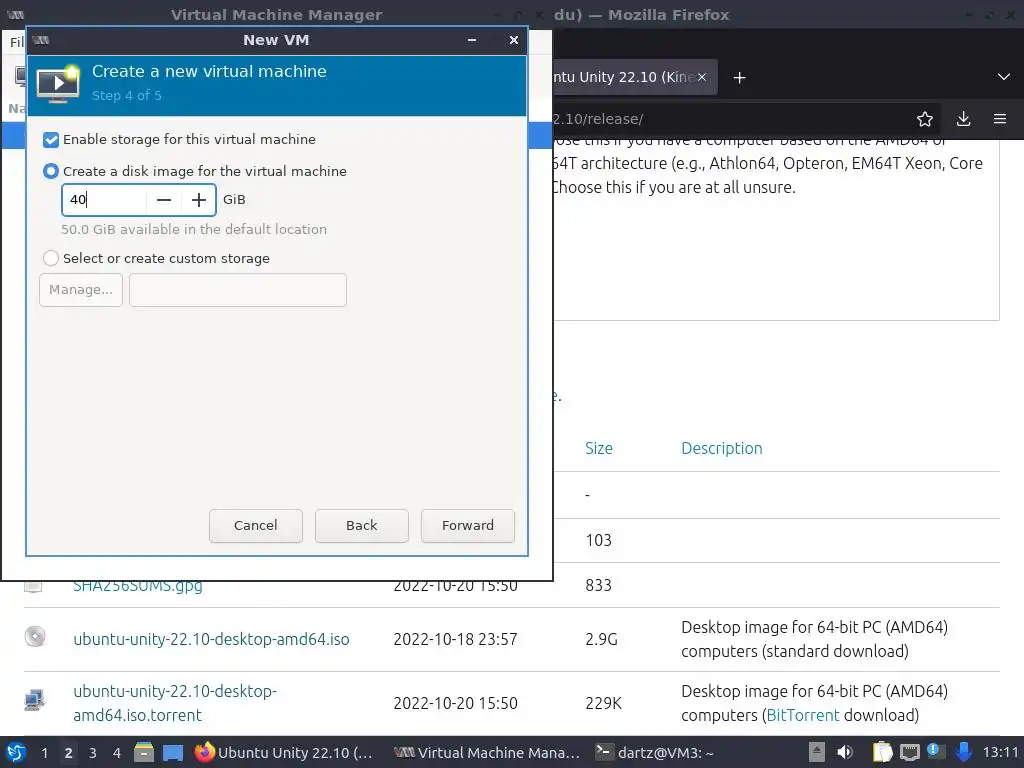Sort file listing by Size column
1024x768 pixels.
click(599, 448)
